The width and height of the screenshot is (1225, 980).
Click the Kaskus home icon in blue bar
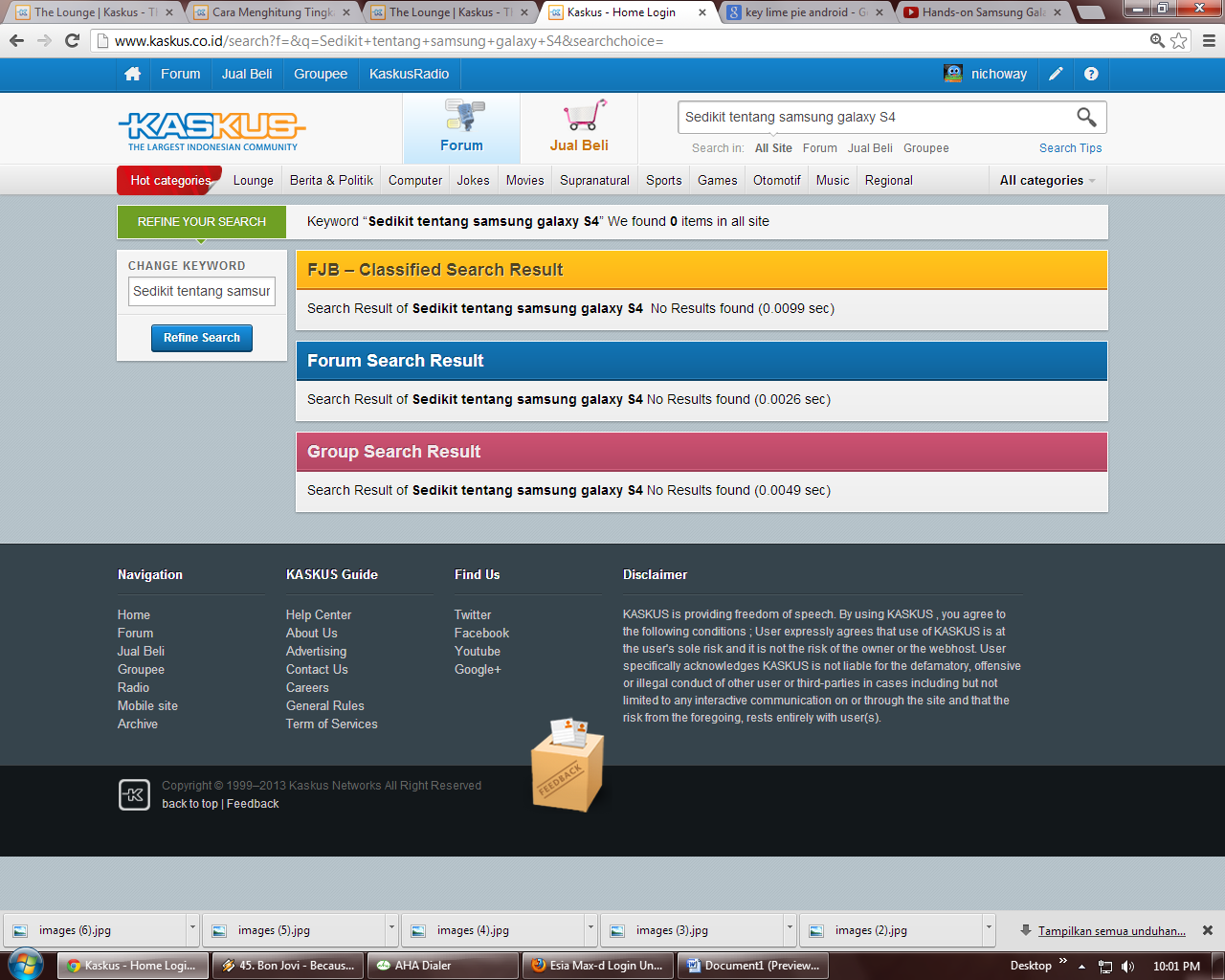(133, 74)
